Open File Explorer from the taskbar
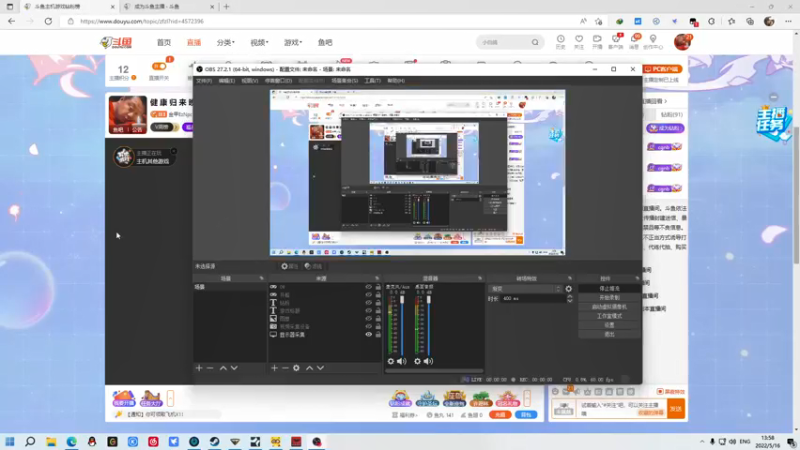Viewport: 800px width, 450px height. pos(51,441)
